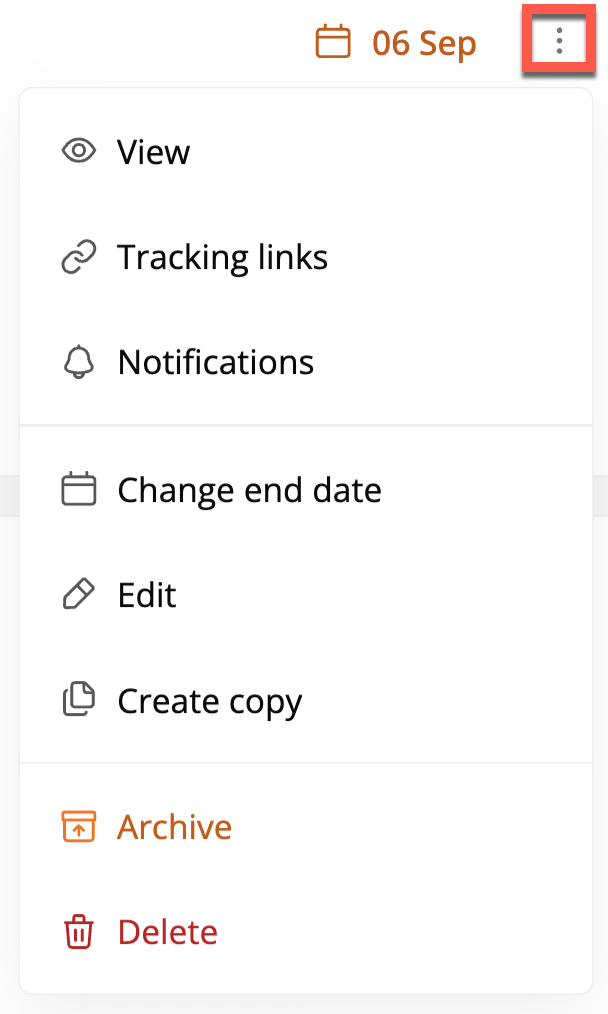Select View from the menu
The image size is (608, 1014).
[x=153, y=152]
